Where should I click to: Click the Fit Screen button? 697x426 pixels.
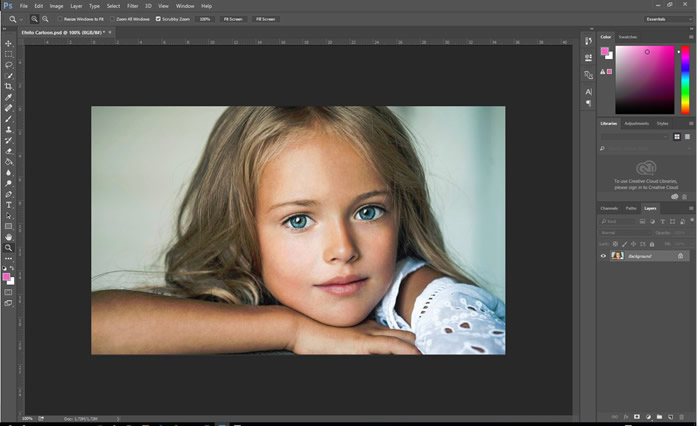pyautogui.click(x=233, y=19)
